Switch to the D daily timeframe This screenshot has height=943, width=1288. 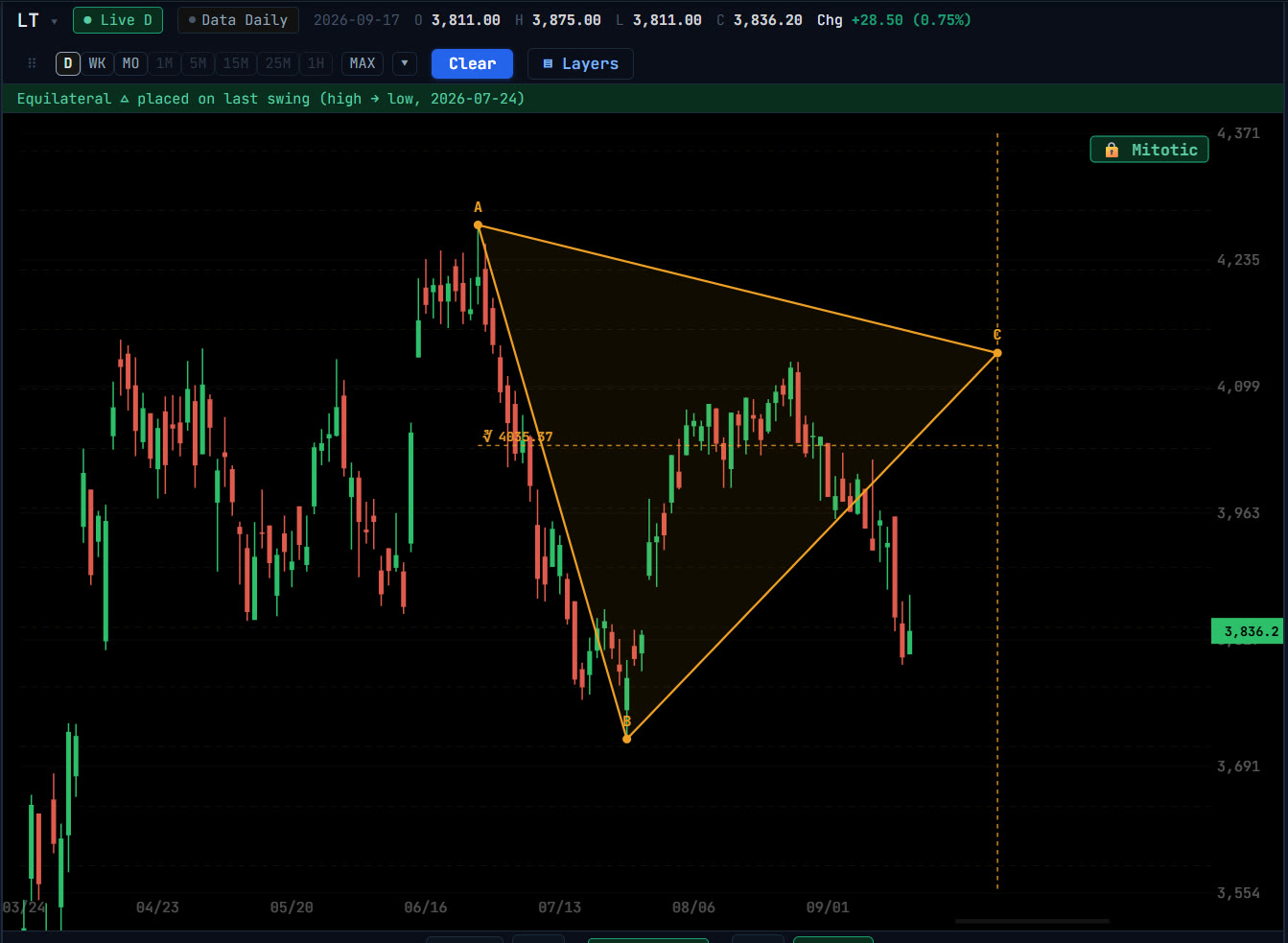[67, 63]
